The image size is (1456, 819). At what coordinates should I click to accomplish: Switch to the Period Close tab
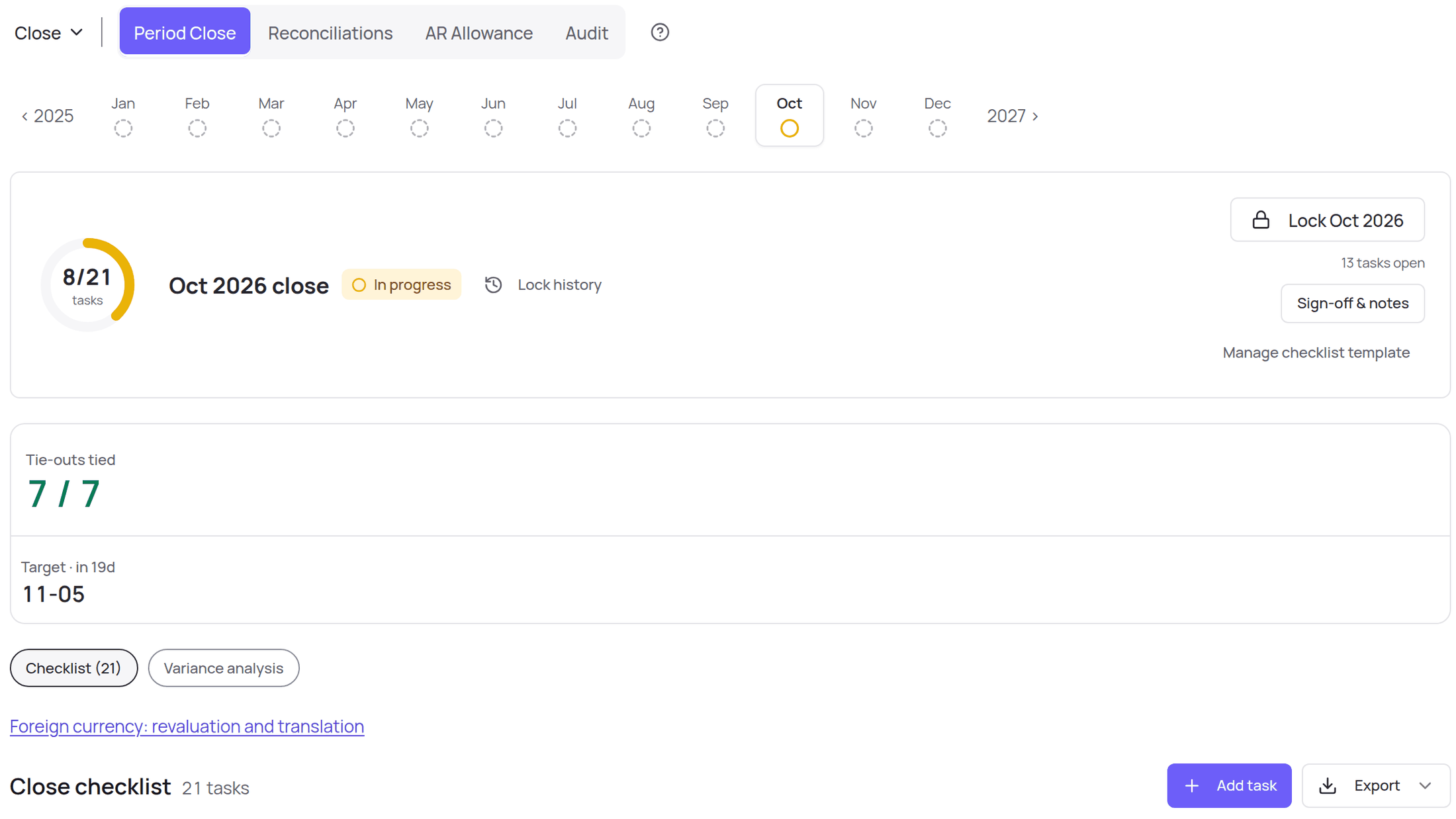185,32
